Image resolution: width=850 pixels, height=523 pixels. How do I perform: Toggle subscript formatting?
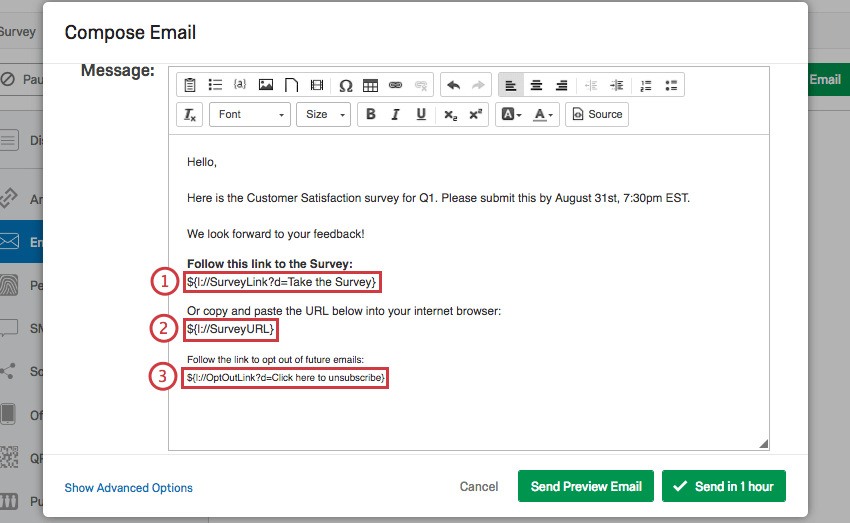pyautogui.click(x=450, y=114)
